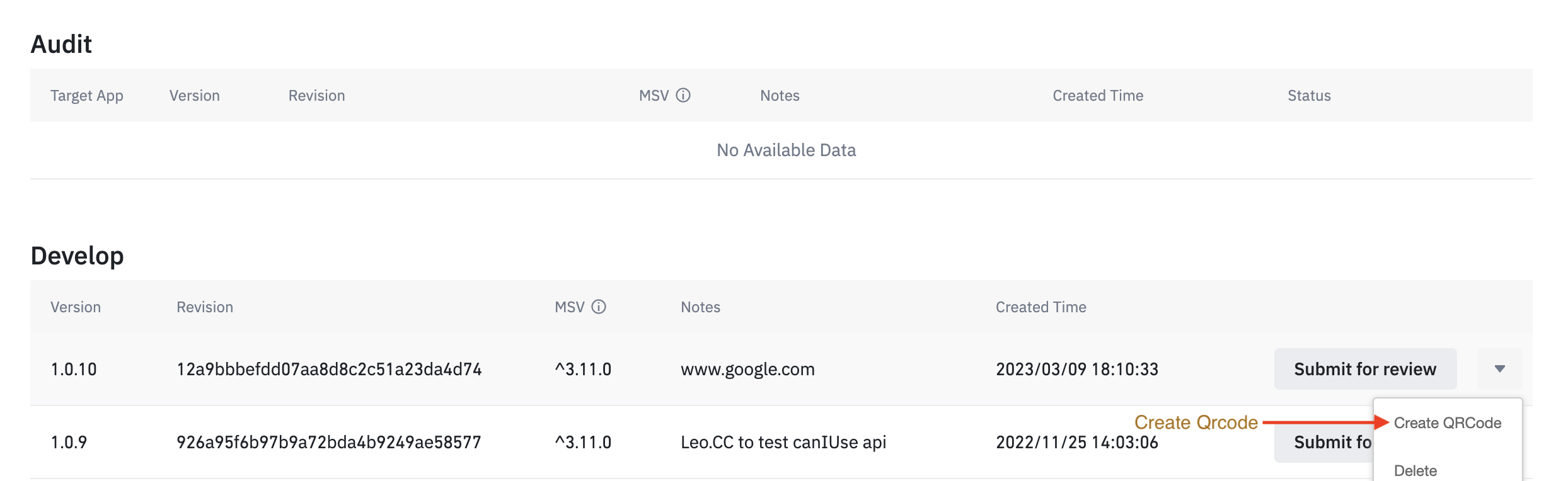This screenshot has width=1568, height=481.
Task: Click the MSV info icon in Audit table
Action: [x=683, y=95]
